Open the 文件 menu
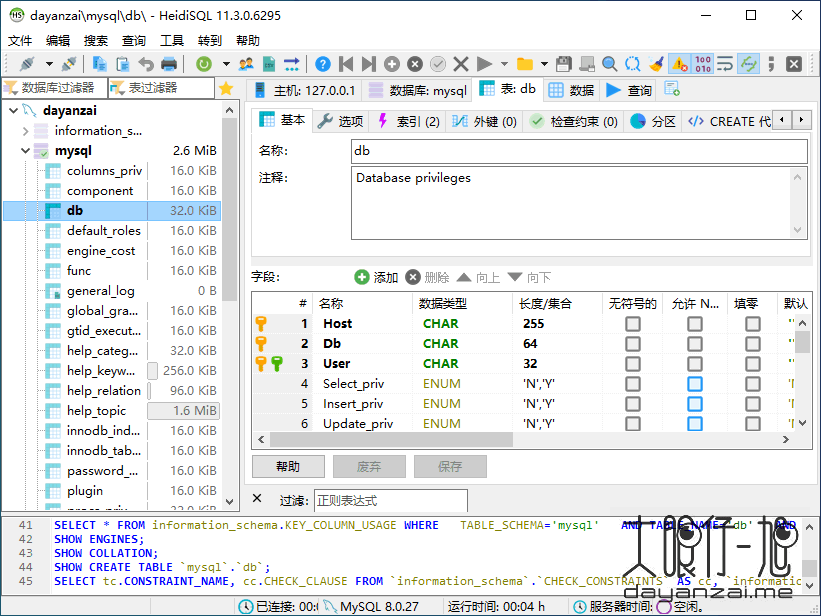821x616 pixels. point(20,40)
